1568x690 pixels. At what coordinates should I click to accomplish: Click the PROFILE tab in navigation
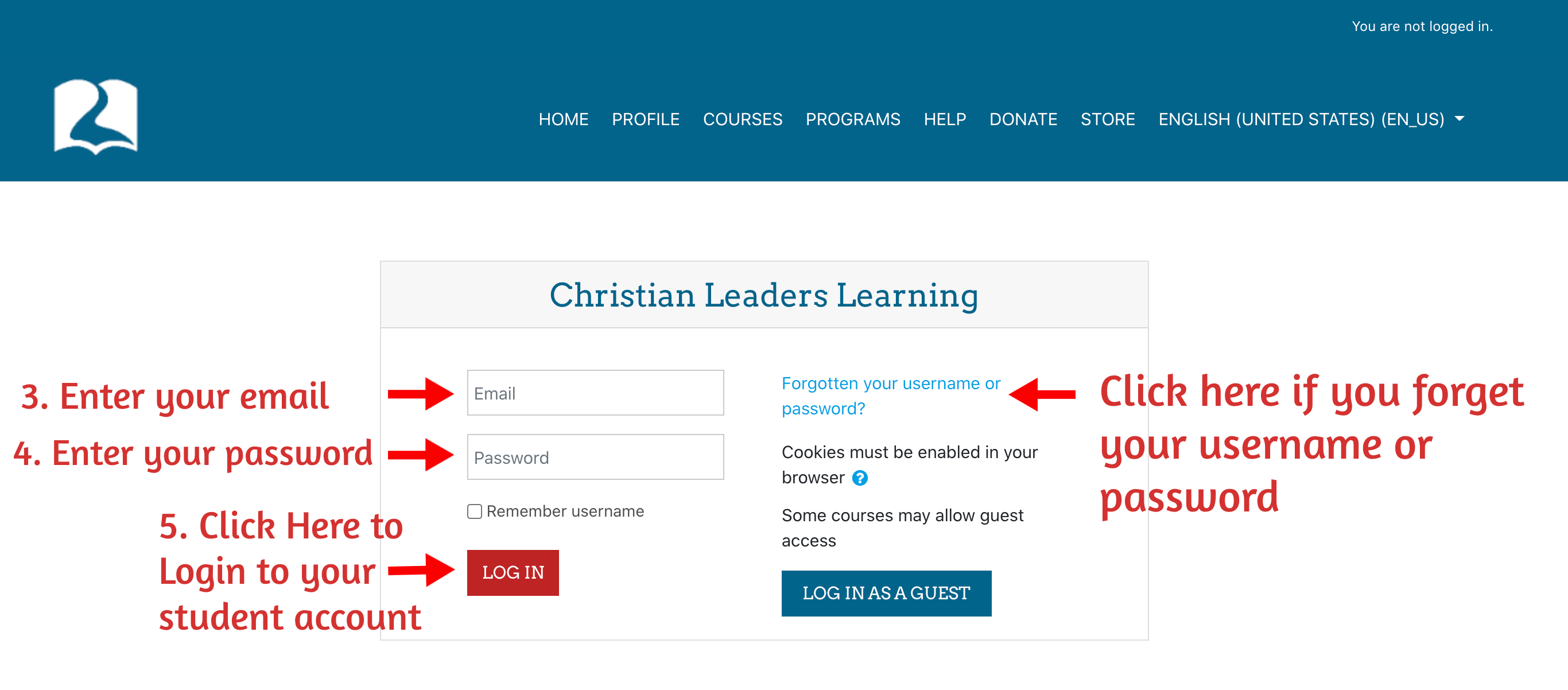(x=644, y=120)
